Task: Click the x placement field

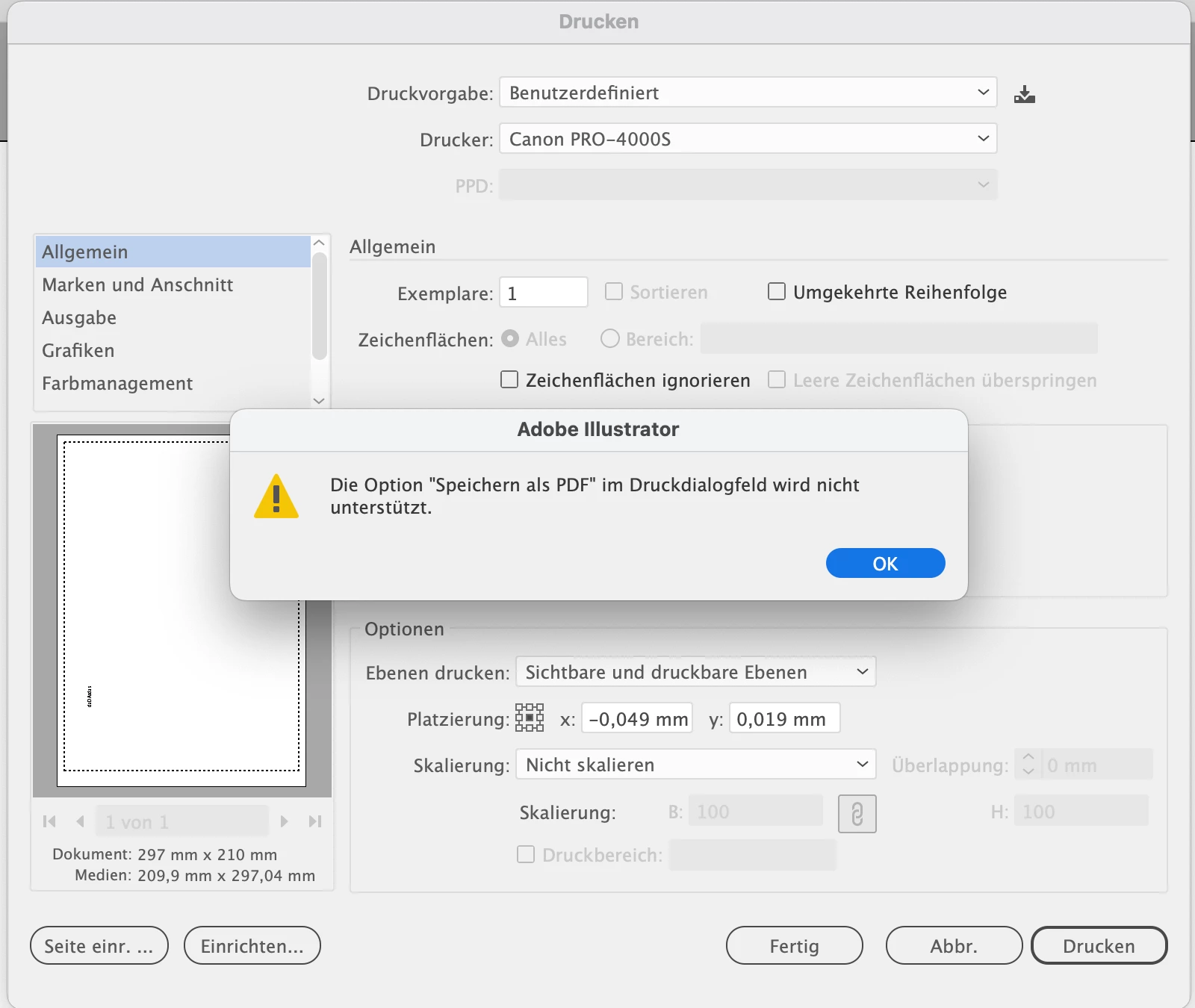Action: (637, 718)
